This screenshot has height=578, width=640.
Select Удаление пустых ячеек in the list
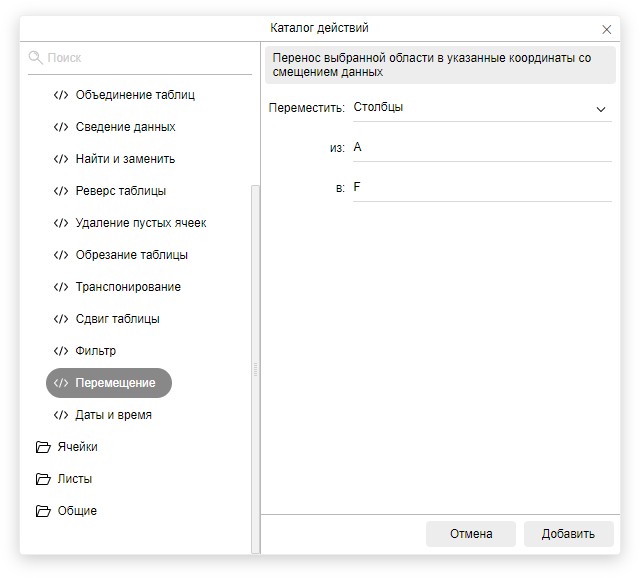pyautogui.click(x=140, y=223)
